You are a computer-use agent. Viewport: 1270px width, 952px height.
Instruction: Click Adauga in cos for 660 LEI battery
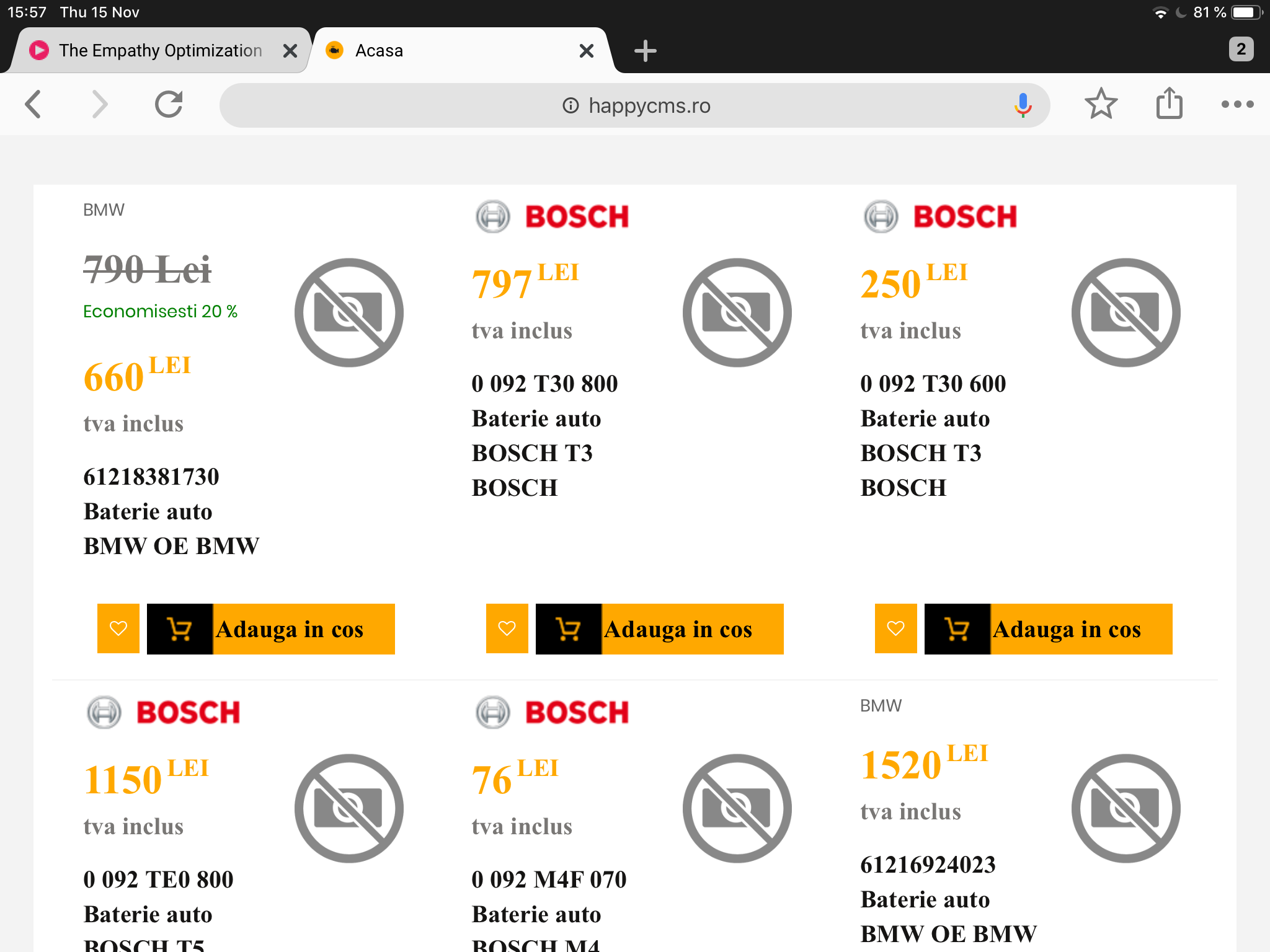(x=271, y=628)
